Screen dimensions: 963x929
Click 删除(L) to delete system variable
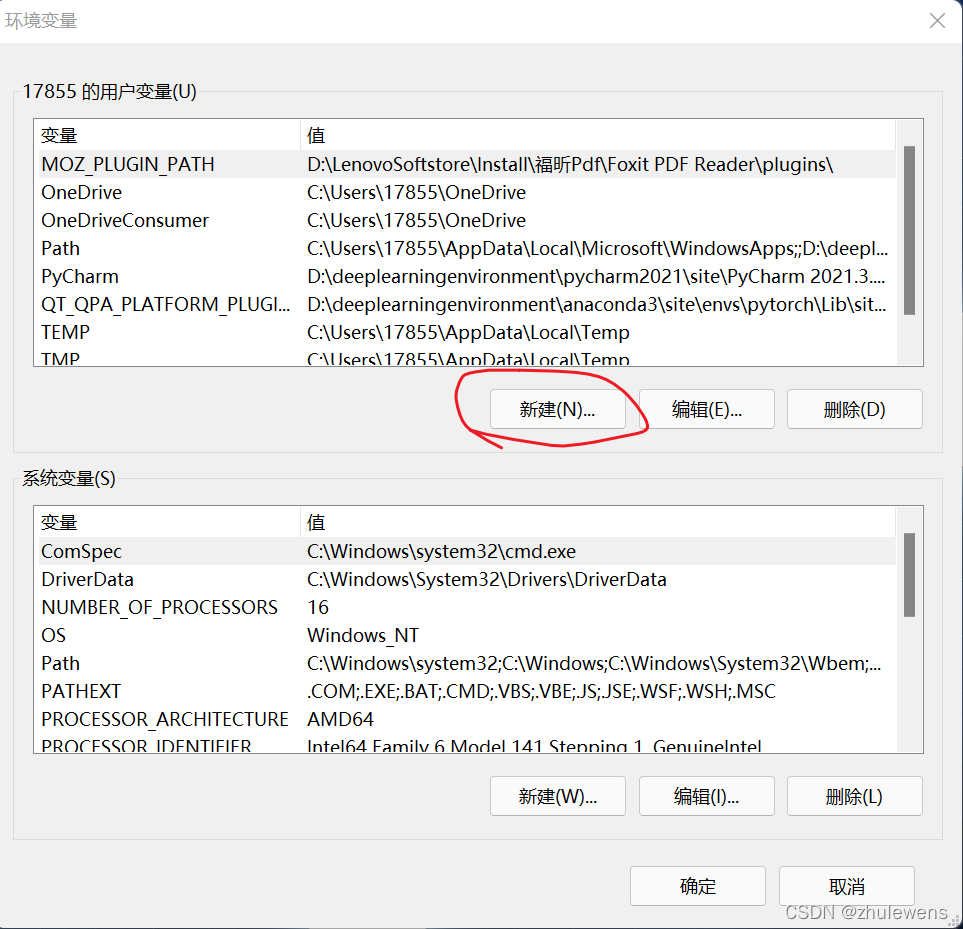tap(854, 796)
